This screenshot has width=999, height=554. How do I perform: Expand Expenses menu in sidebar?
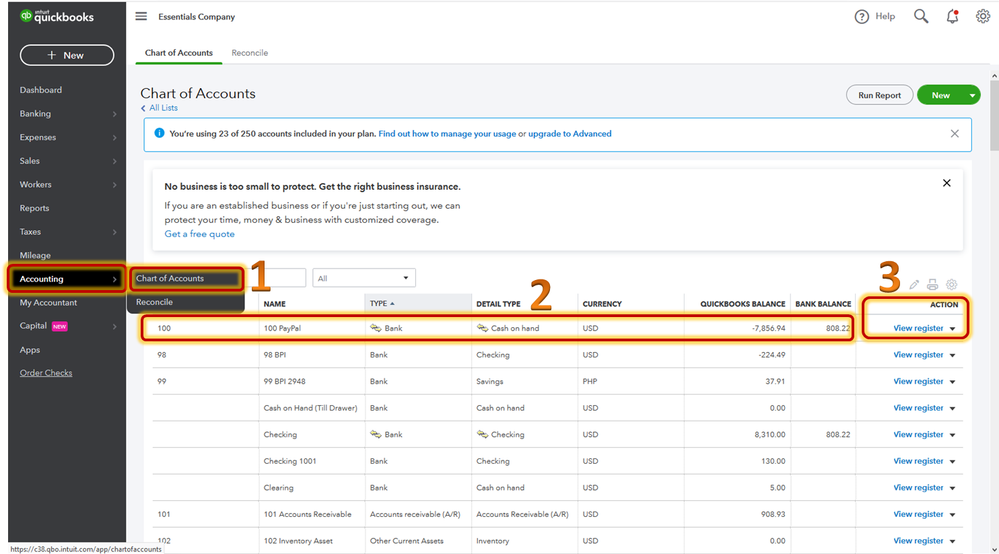[67, 137]
